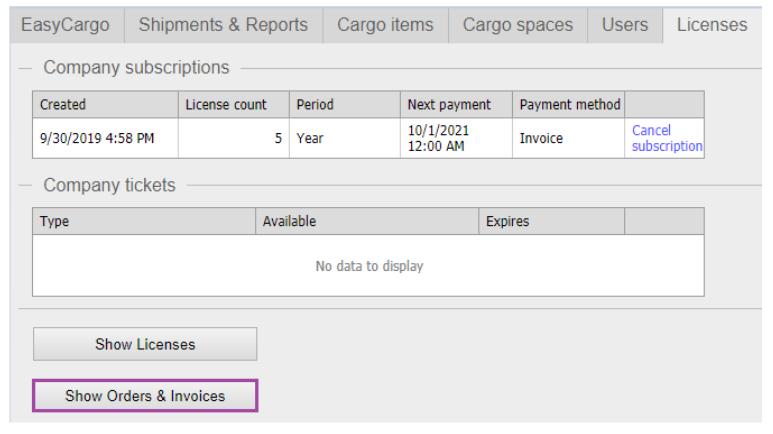The image size is (773, 434).
Task: Open the EasyCargo tab
Action: 66,25
